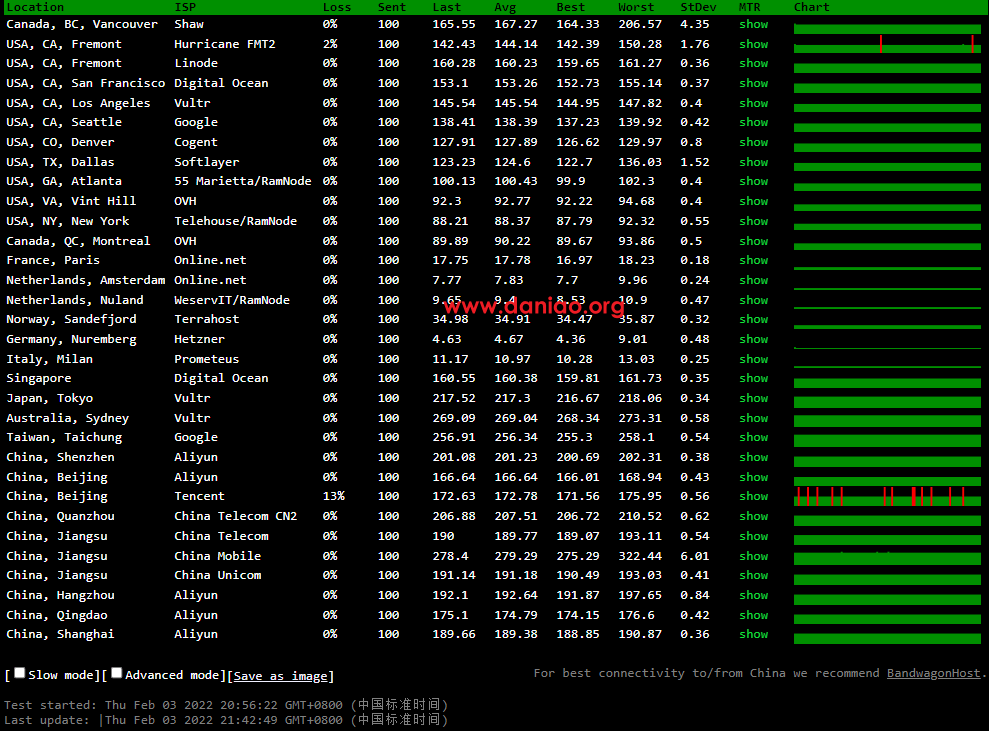
Task: Show MTR for Sandefjord Terrahost row
Action: pyautogui.click(x=754, y=319)
